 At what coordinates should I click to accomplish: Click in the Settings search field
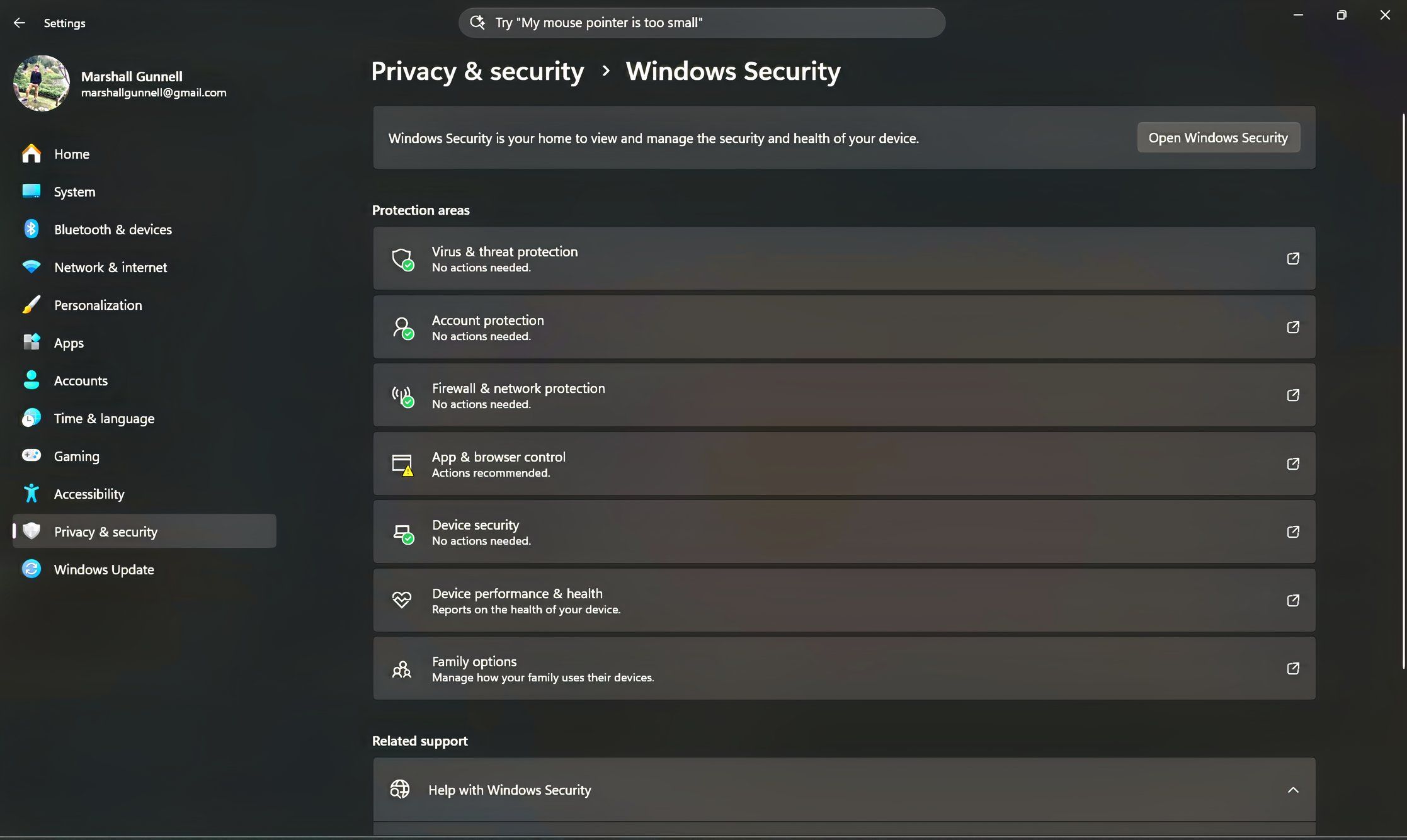tap(702, 23)
